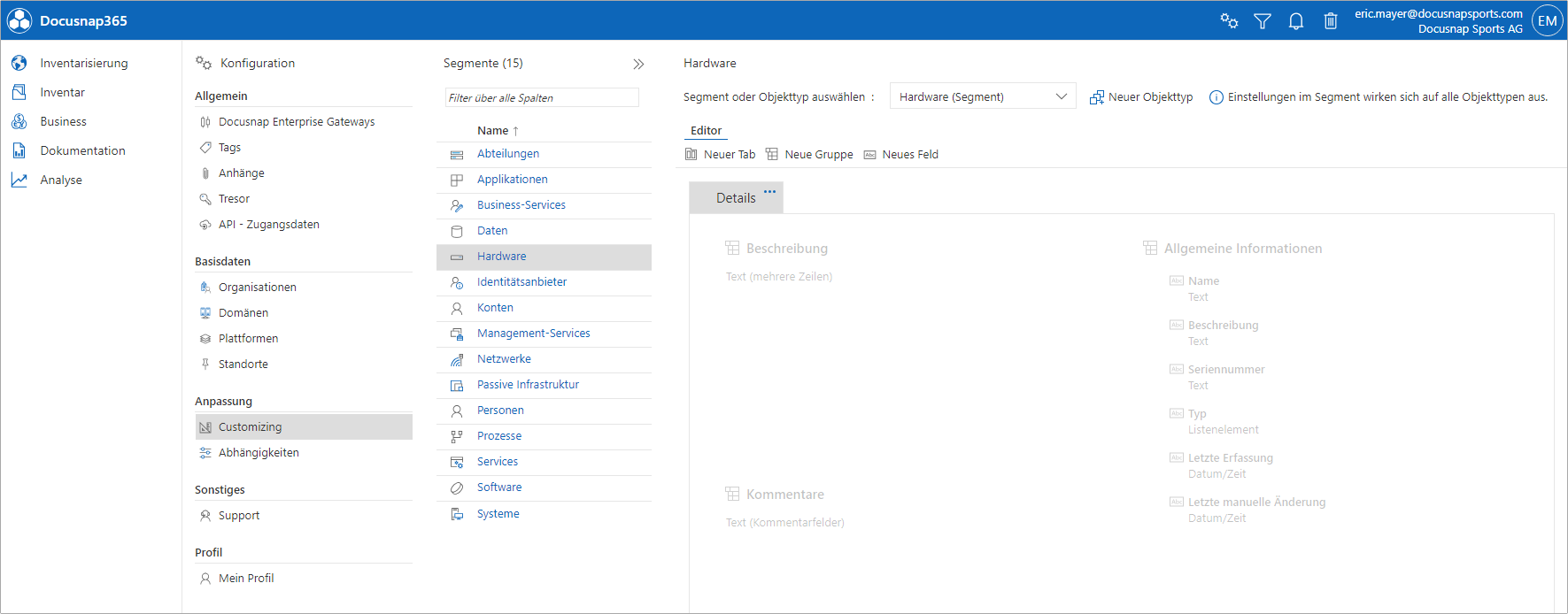Switch to the Editor tab
Screen dimensions: 1568x614
coord(706,131)
